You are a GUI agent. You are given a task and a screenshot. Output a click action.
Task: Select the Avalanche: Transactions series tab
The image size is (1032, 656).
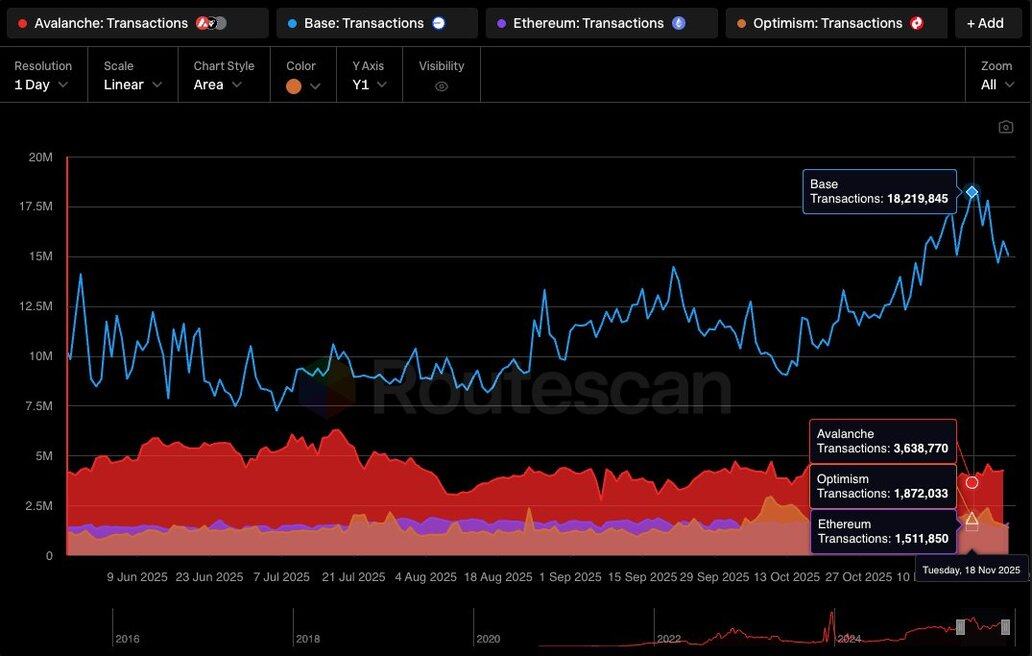(110, 23)
